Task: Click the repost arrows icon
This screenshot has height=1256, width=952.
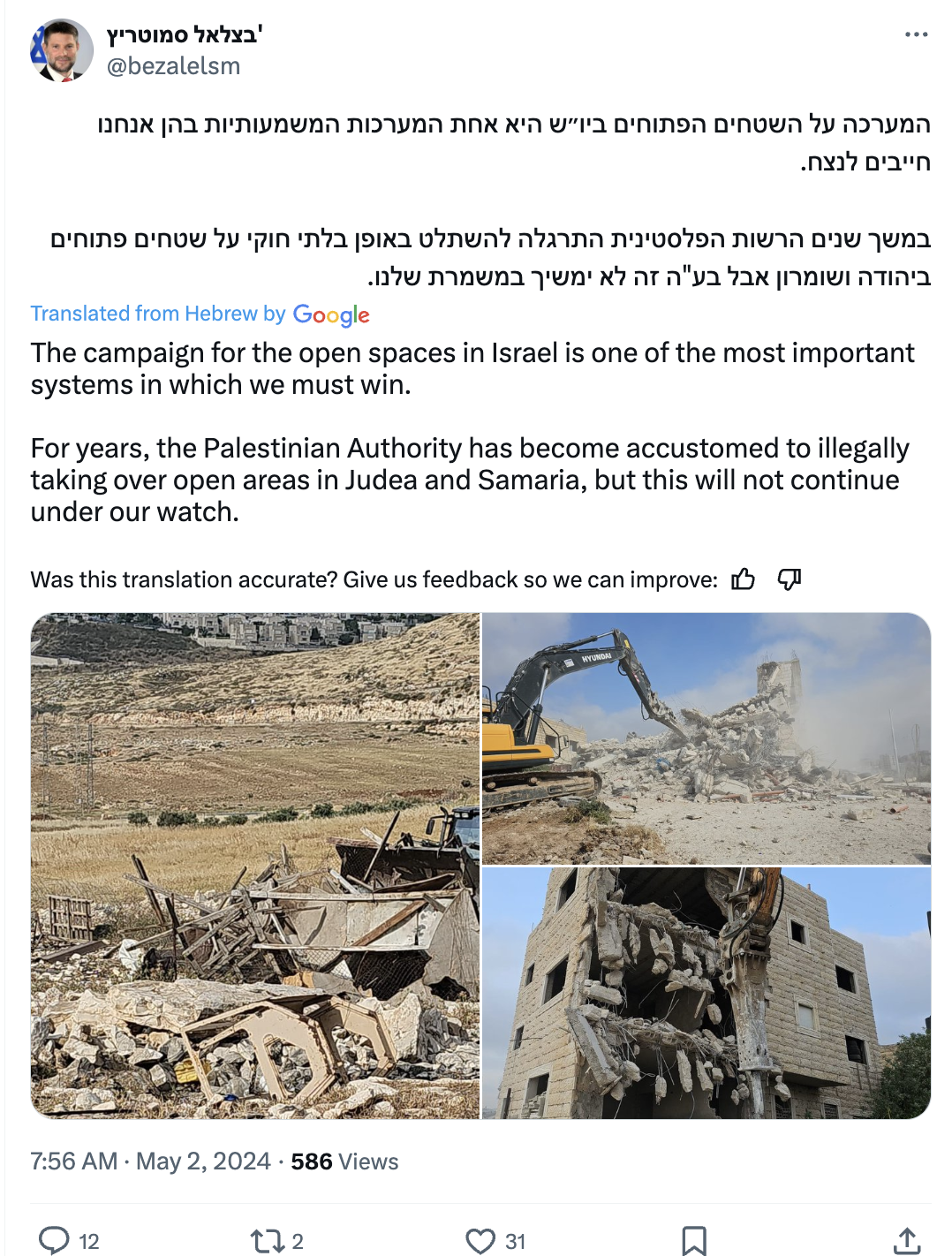Action: coord(266,1241)
